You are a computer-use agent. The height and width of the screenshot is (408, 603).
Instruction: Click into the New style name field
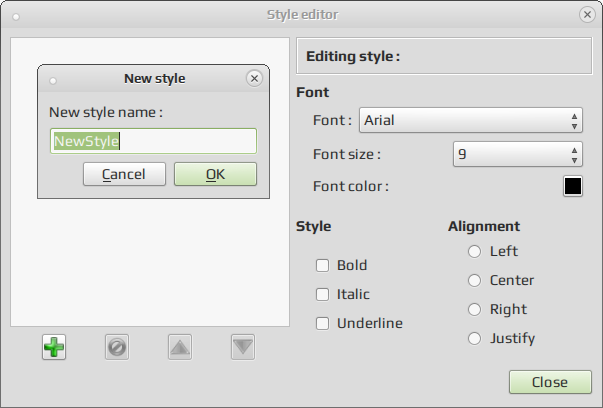[153, 141]
